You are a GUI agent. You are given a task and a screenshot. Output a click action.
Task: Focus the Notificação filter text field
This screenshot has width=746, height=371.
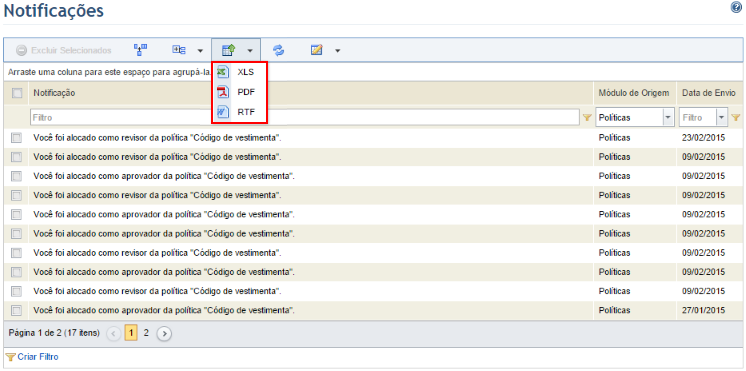(304, 117)
